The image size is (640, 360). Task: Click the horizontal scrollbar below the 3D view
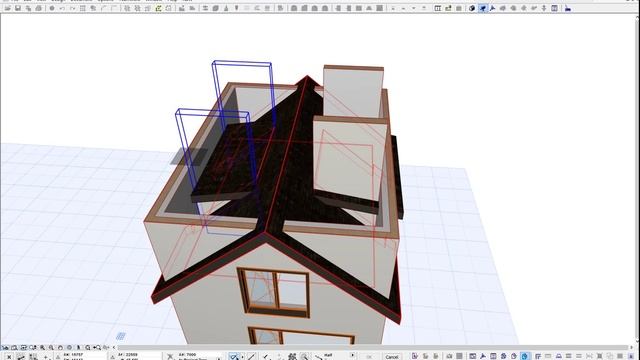(373, 348)
